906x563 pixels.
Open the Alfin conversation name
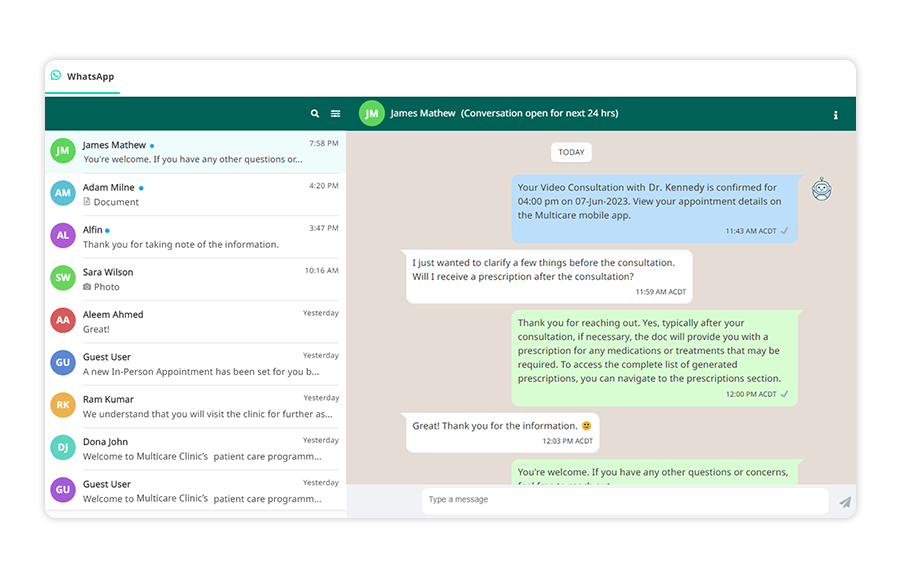92,229
